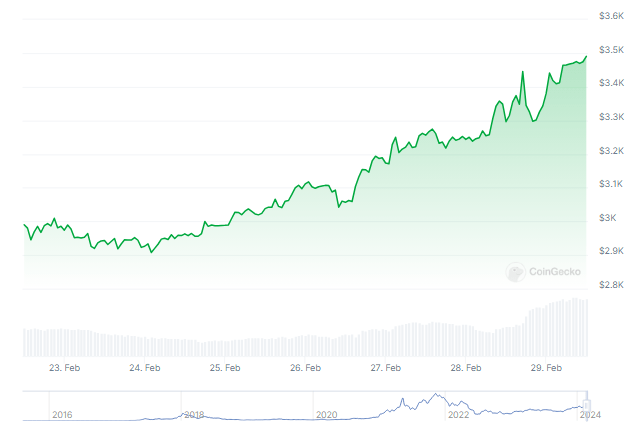
Task: Click the $3.6K price axis label
Action: point(612,16)
